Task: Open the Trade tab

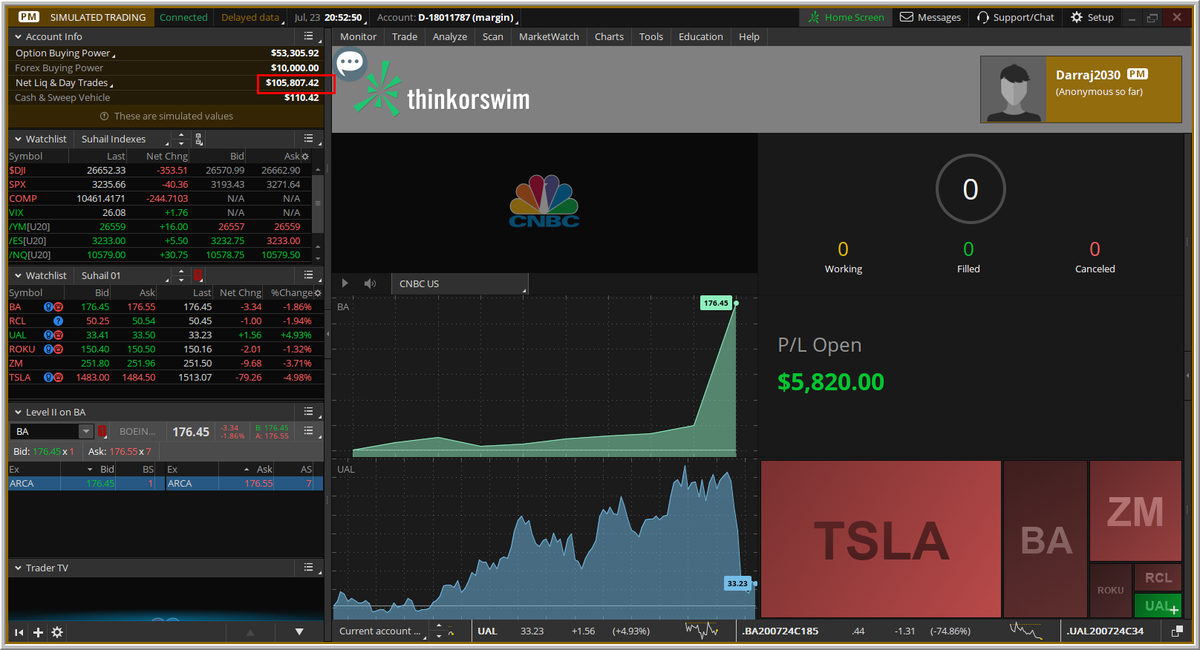Action: pos(405,36)
